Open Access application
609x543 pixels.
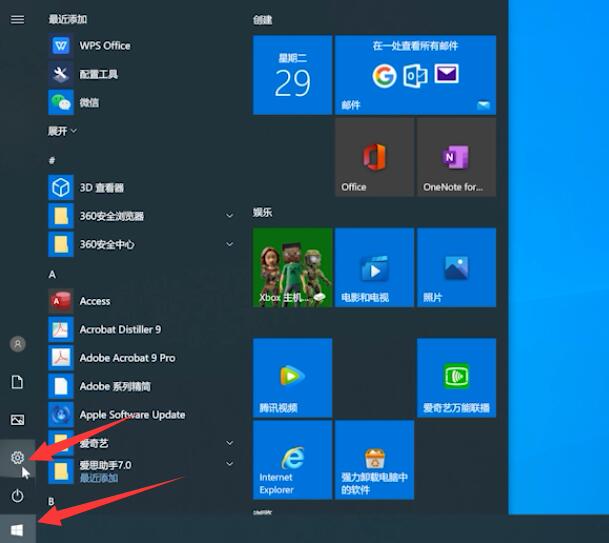click(x=142, y=301)
